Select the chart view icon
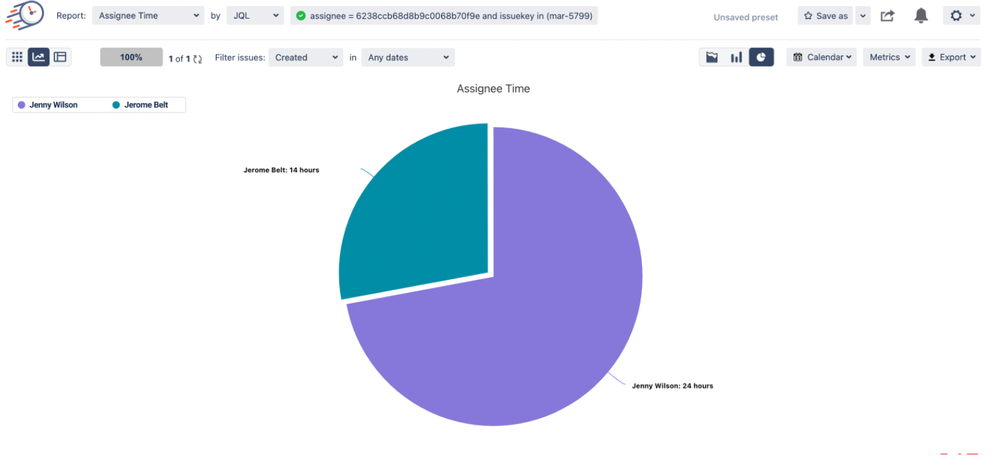Screen dimensions: 999x469 pyautogui.click(x=39, y=57)
